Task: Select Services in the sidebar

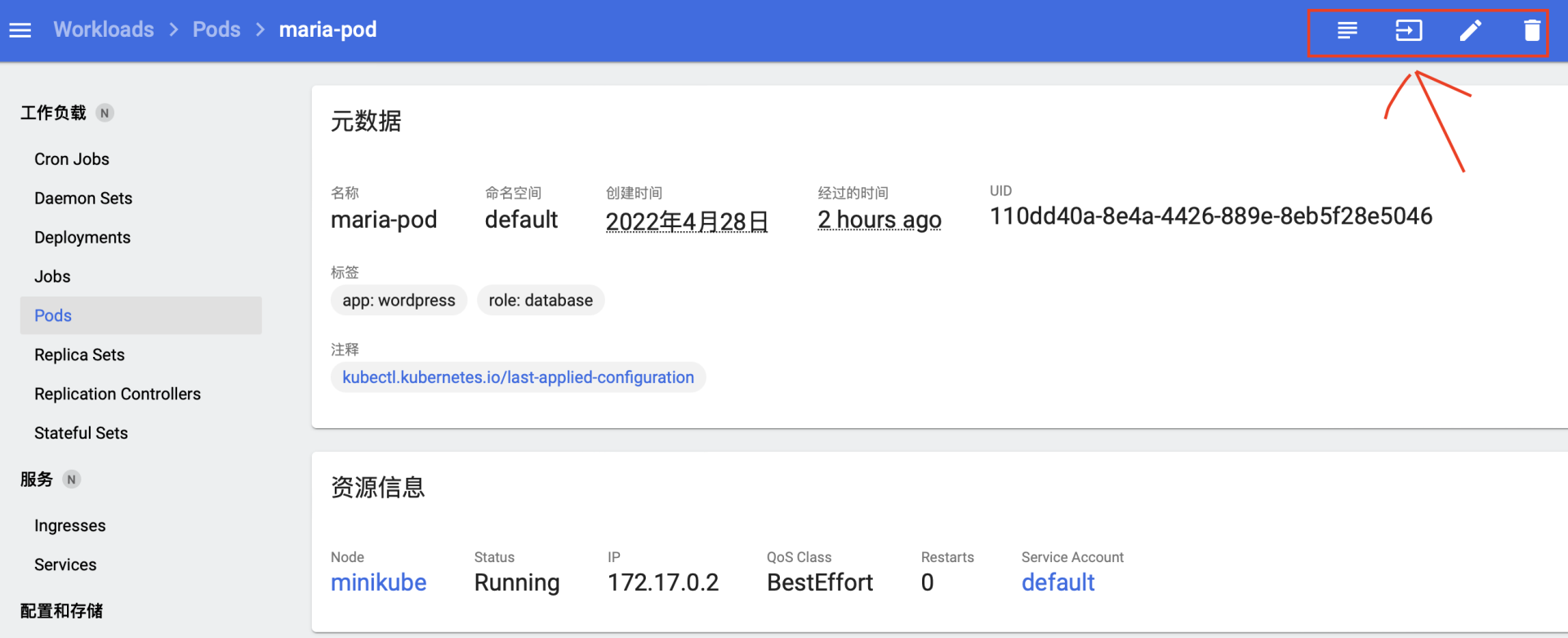Action: (x=65, y=565)
